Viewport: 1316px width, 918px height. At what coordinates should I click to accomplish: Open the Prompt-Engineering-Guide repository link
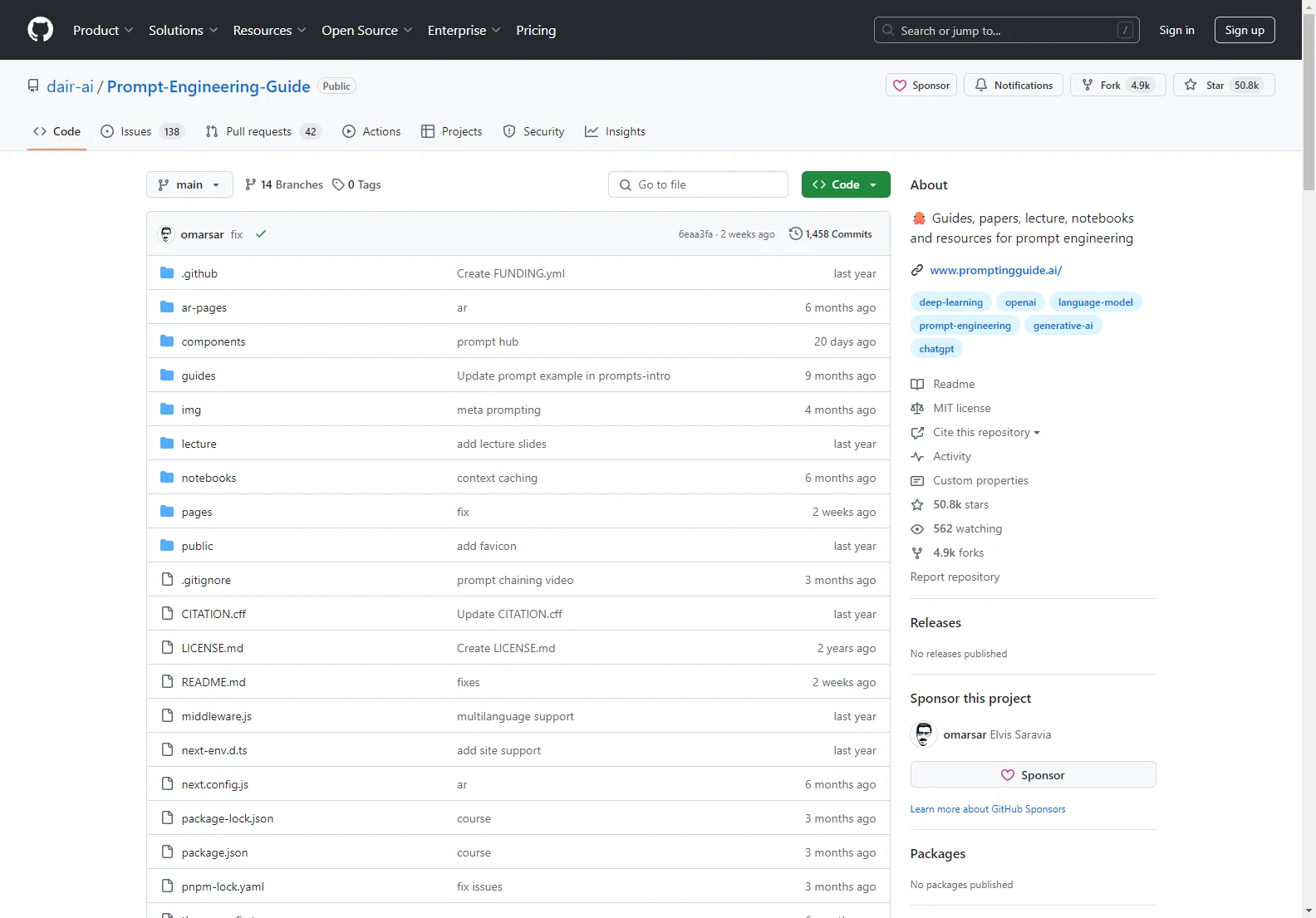(x=209, y=86)
